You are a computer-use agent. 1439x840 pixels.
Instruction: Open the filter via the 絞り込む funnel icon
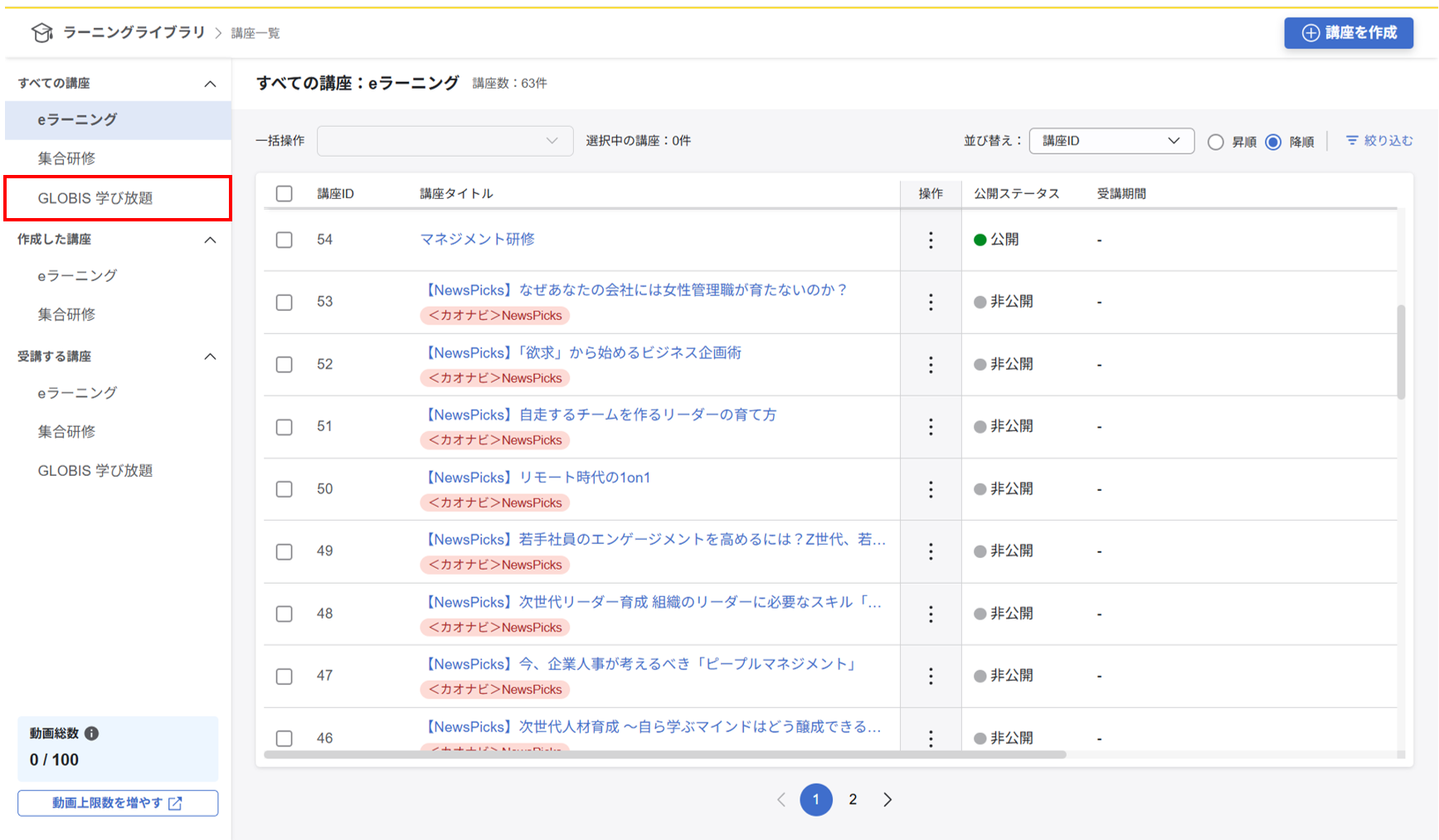coord(1353,141)
